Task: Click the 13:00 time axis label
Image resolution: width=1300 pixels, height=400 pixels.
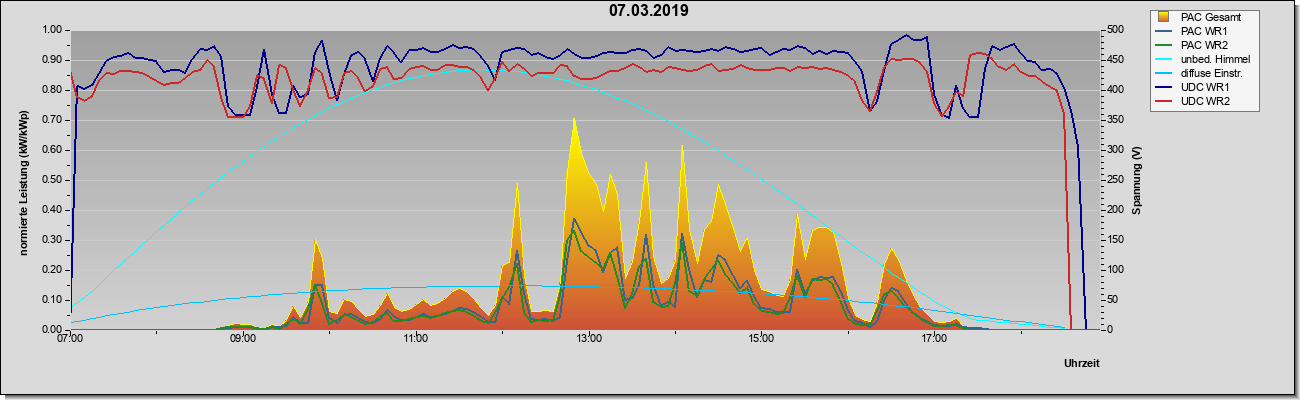Action: click(x=589, y=340)
